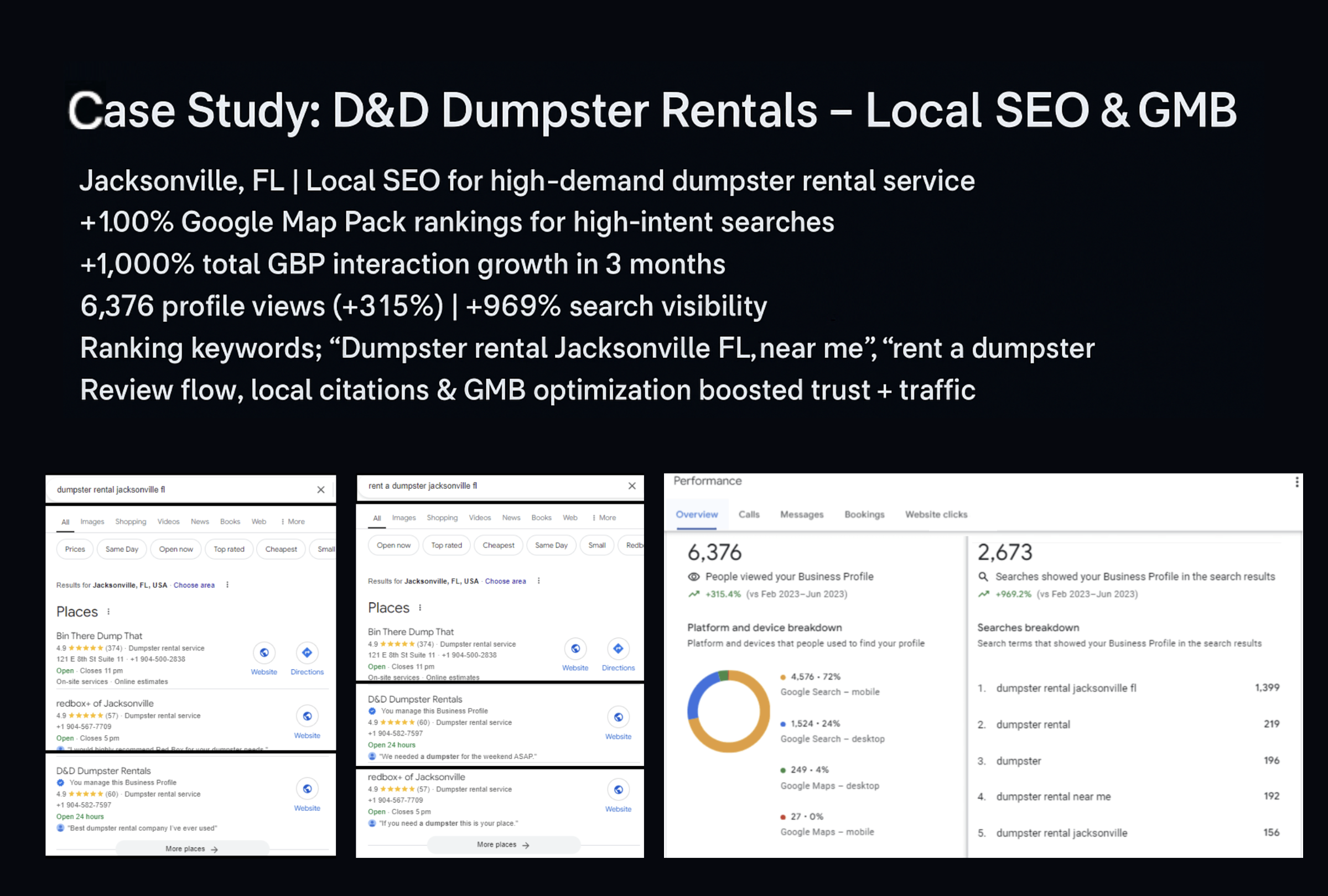Toggle Open now filter chip in middle panel
Screen dimensions: 1328x896
tap(394, 545)
